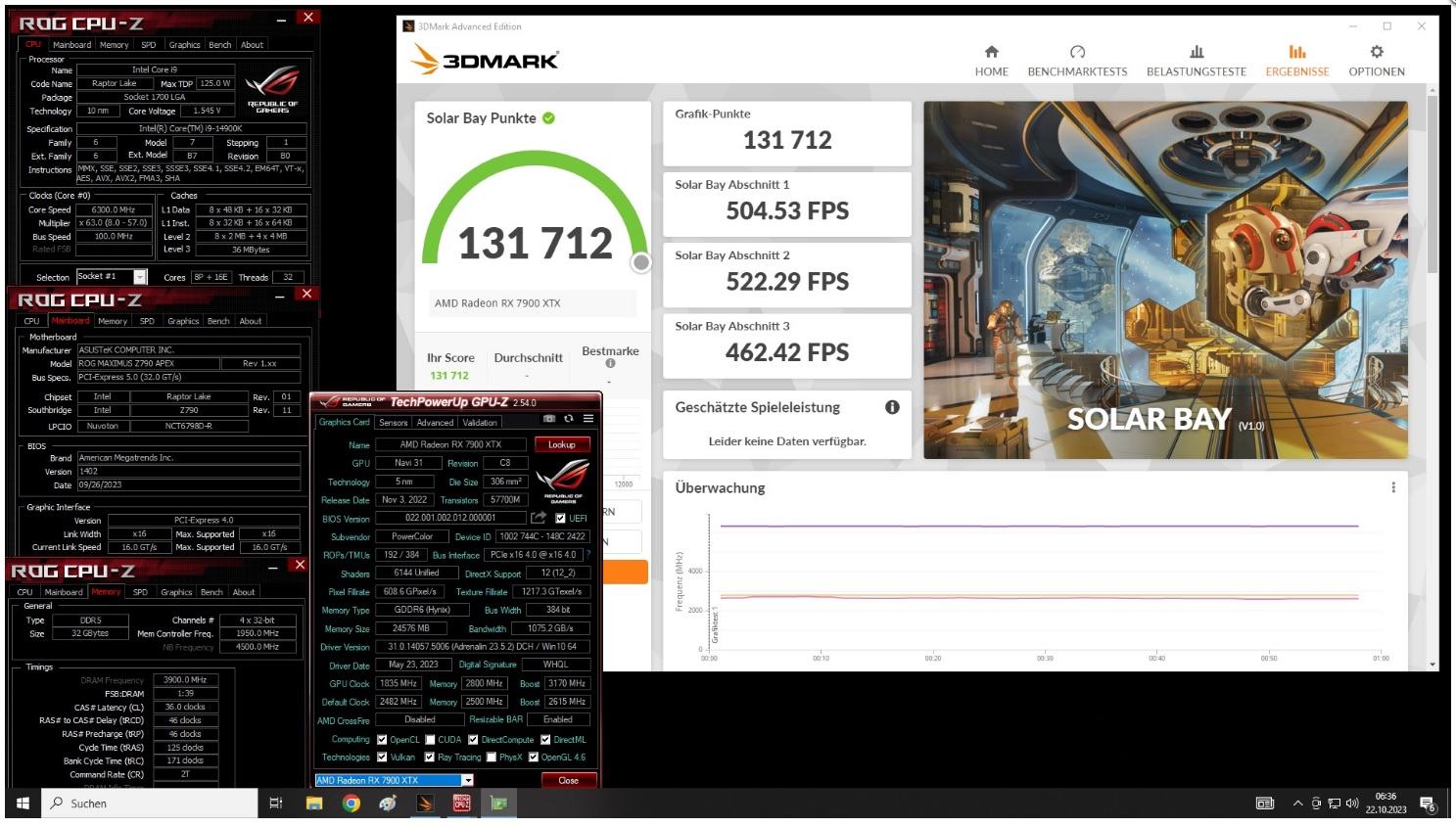Click the Solar Bay score gauge handle
1456x827 pixels.
click(640, 262)
